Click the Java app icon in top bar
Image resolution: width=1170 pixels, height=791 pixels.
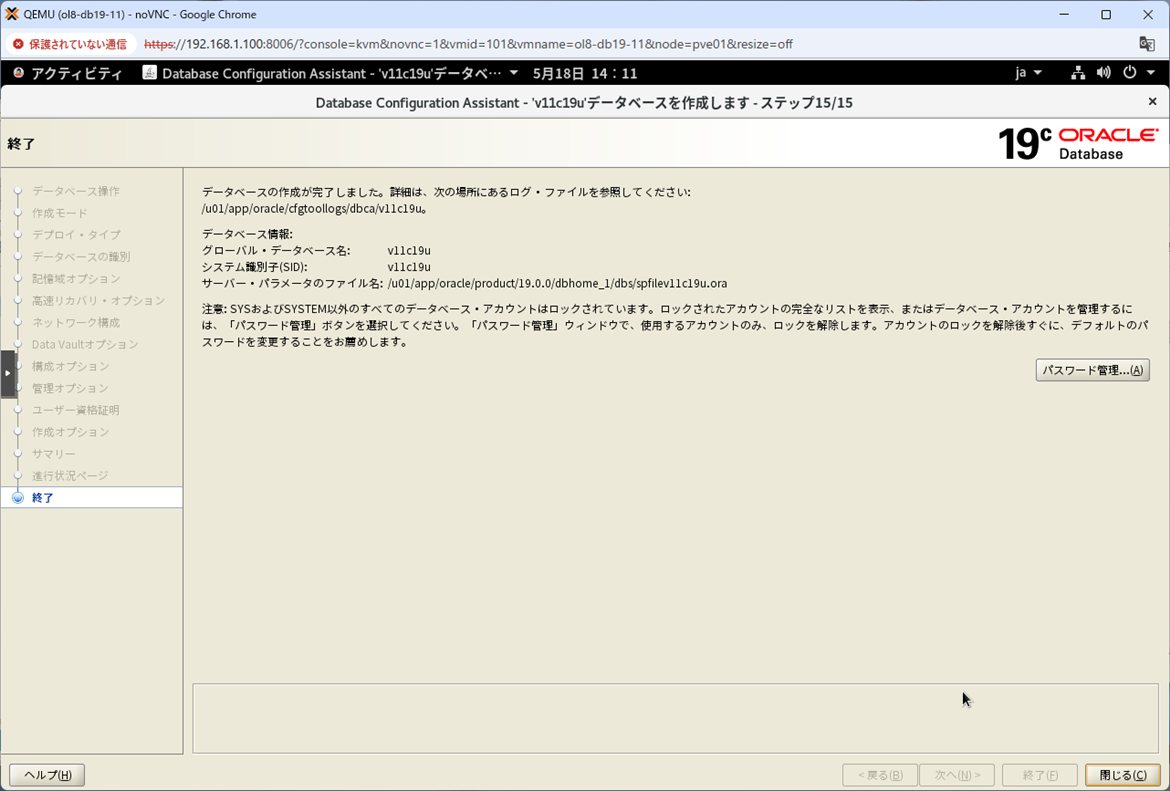tap(150, 73)
